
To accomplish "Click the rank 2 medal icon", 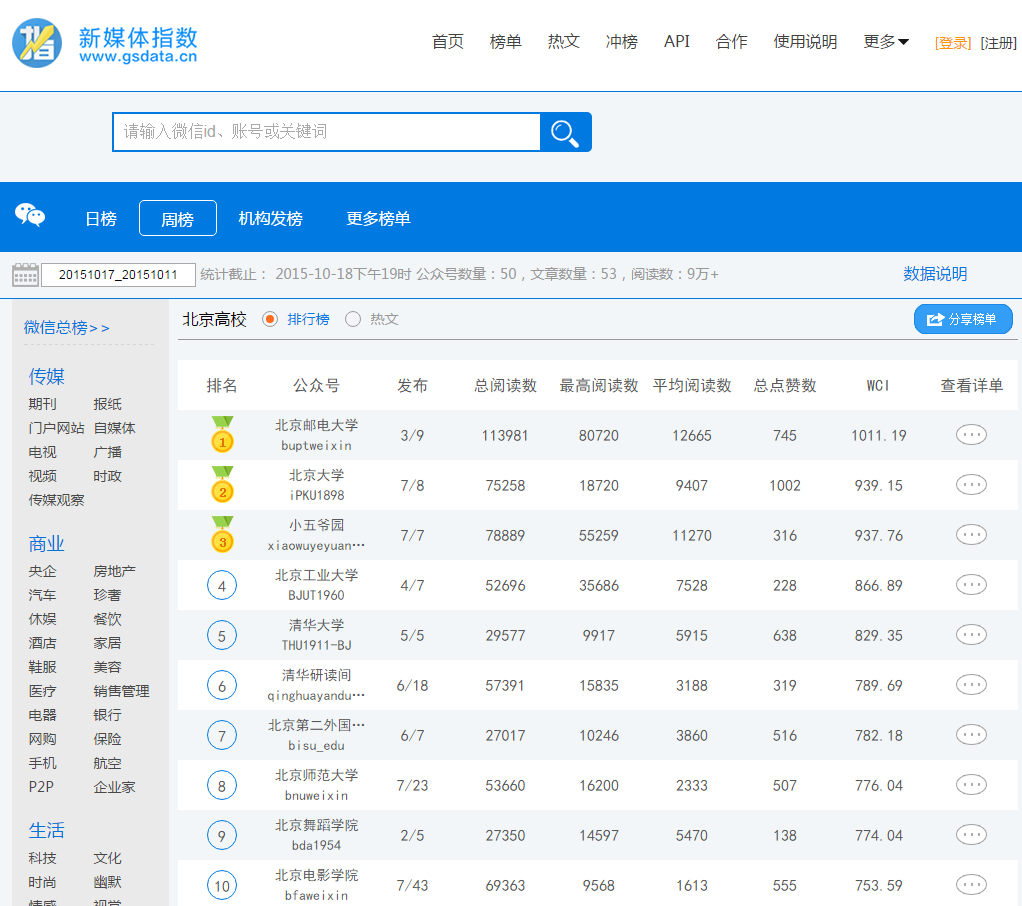I will click(222, 485).
